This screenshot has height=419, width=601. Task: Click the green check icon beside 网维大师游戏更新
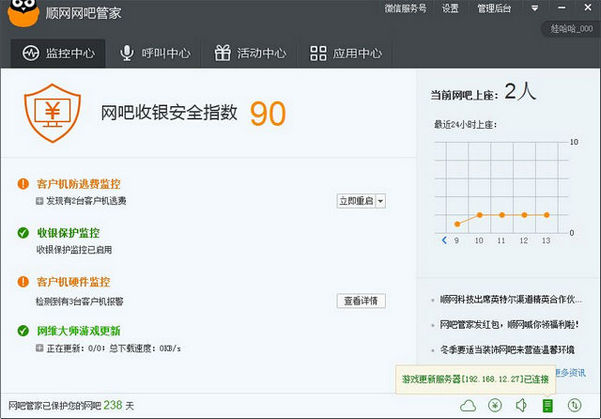point(23,330)
